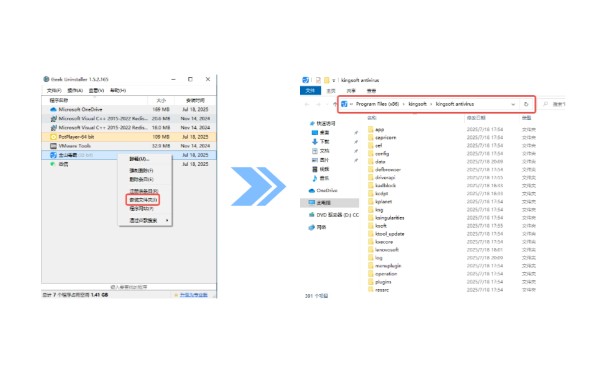This screenshot has height=373, width=600.
Task: Click the OneDrive cloud icon in the Explorer sidebar
Action: (x=312, y=191)
